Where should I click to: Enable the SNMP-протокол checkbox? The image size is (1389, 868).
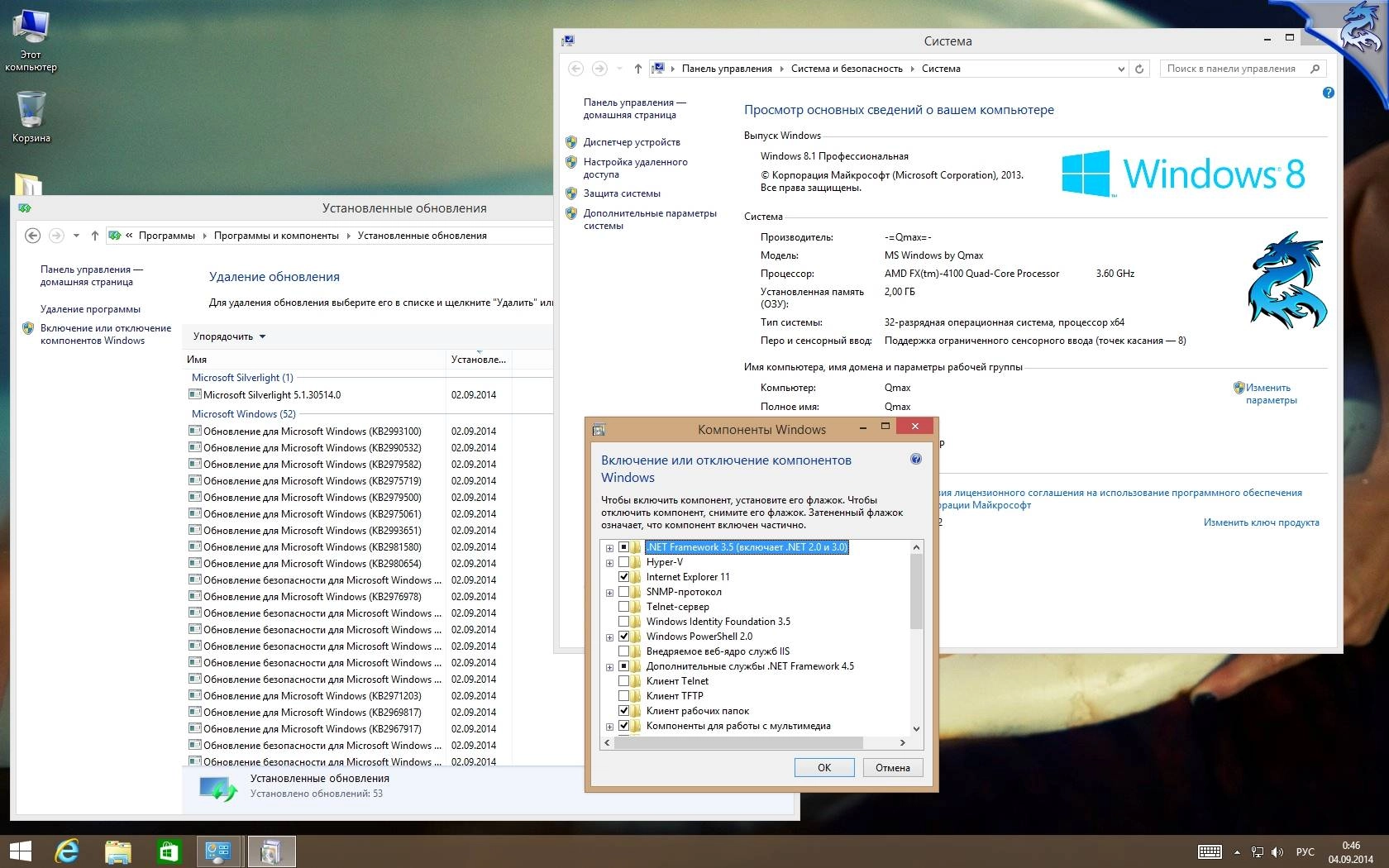click(x=624, y=592)
